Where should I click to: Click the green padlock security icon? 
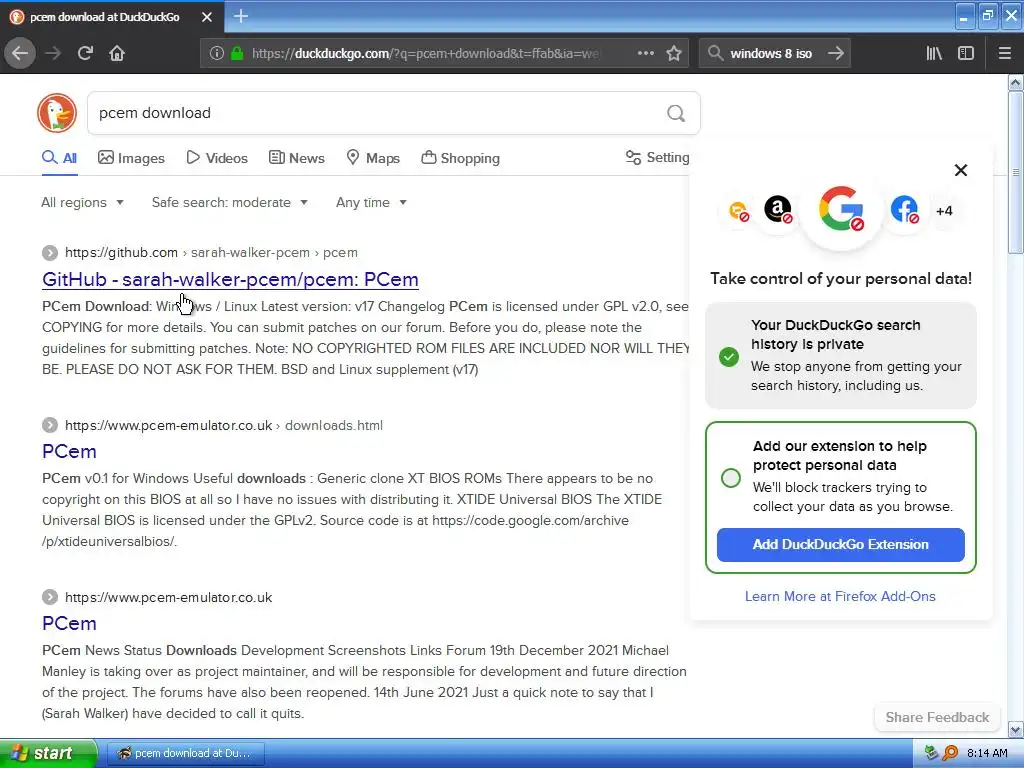237,53
